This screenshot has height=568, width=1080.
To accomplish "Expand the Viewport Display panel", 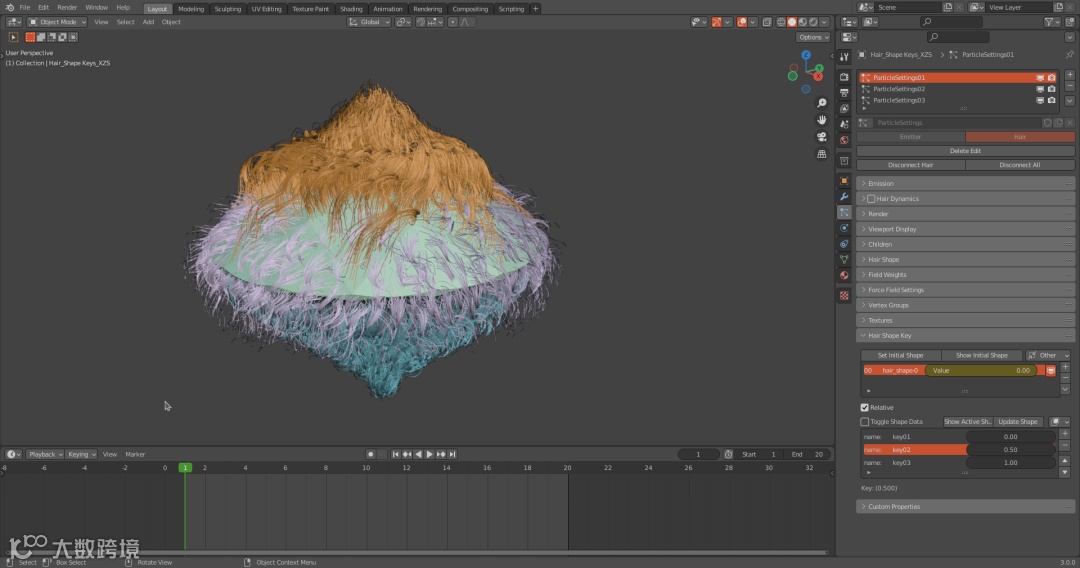I will click(x=891, y=229).
